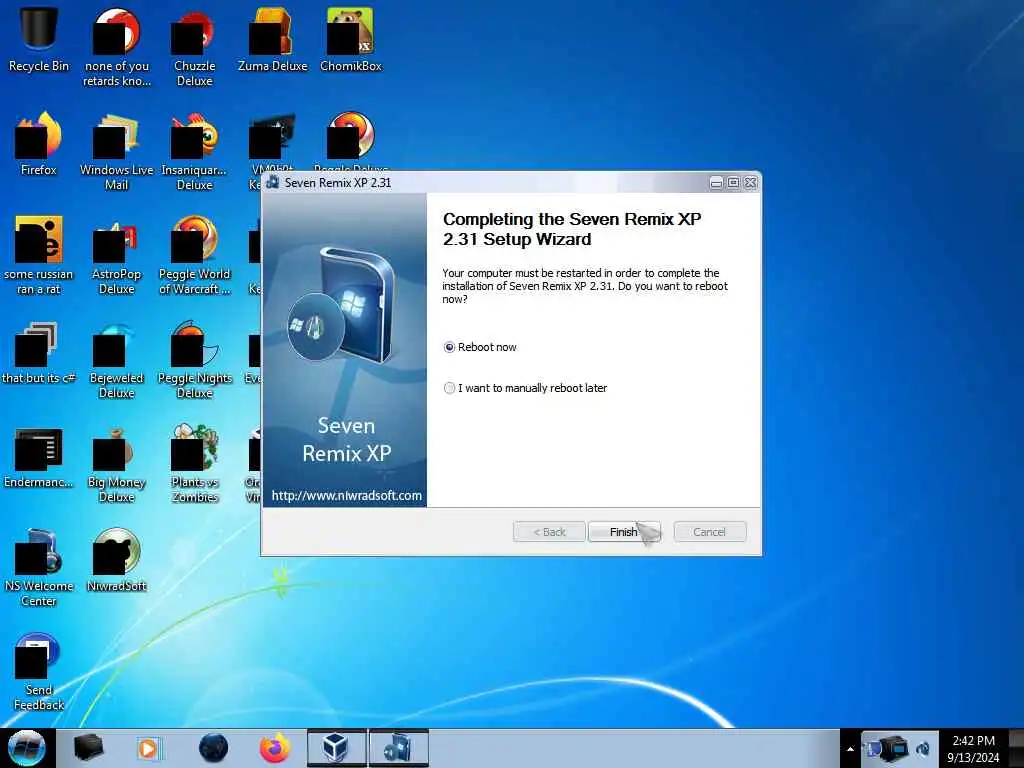Open the clock showing 2:42 PM

[973, 749]
